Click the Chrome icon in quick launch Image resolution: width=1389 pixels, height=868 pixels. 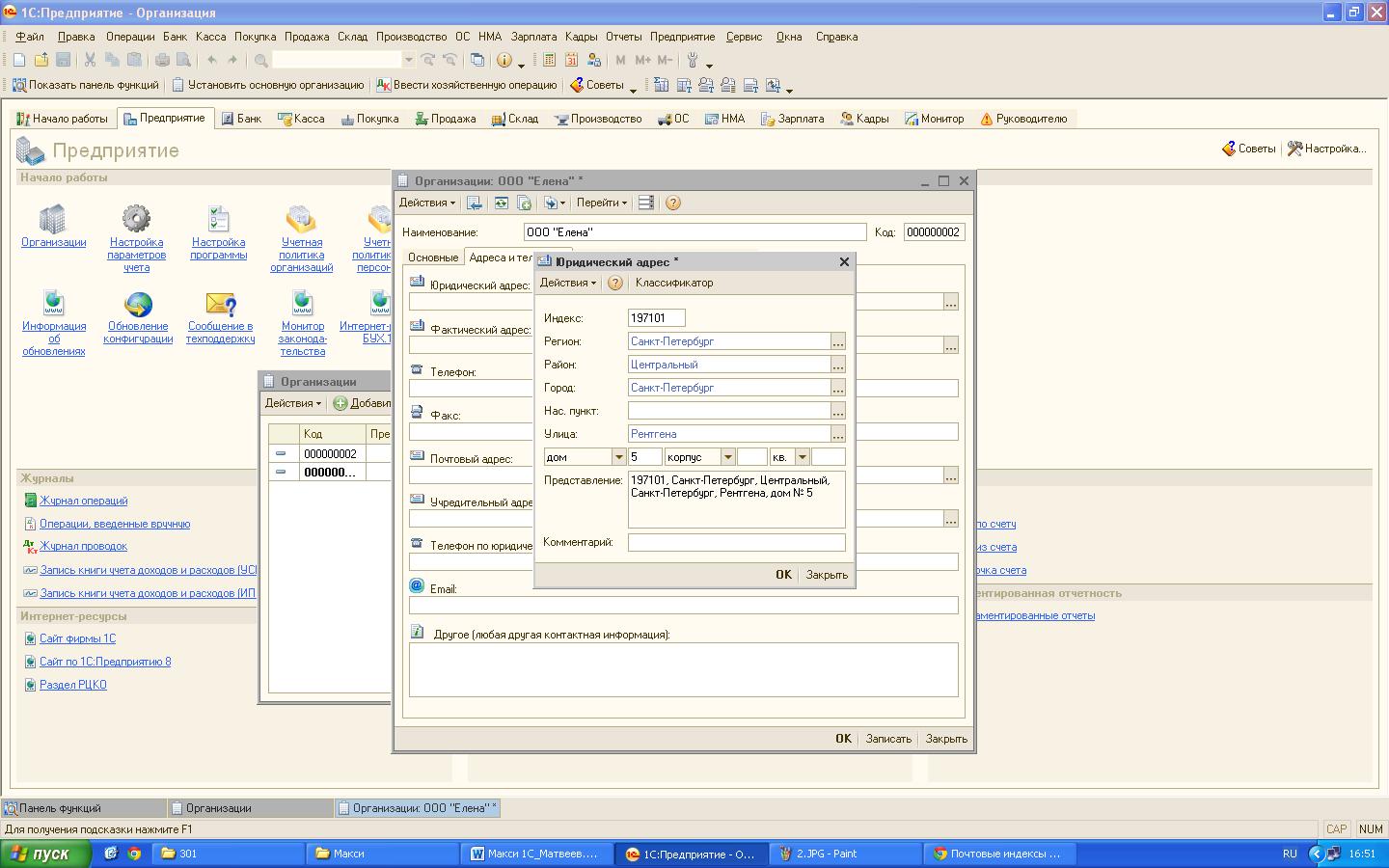click(134, 854)
